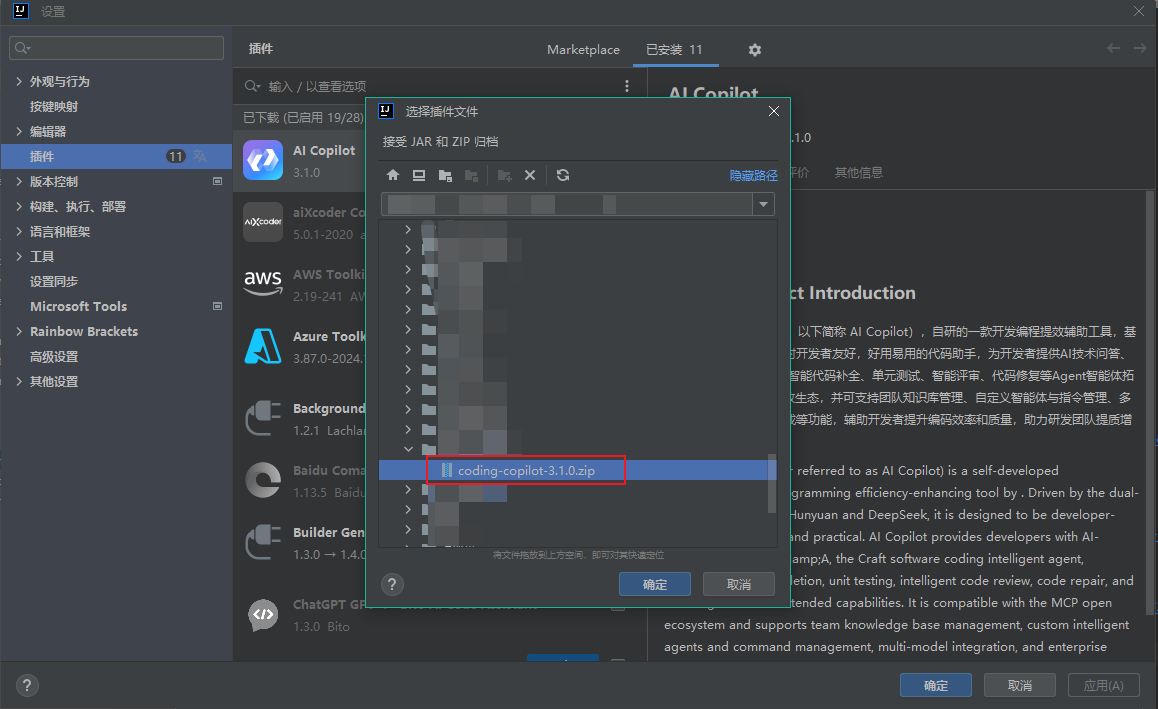
Task: Expand the 其他设置 settings section
Action: [x=19, y=381]
